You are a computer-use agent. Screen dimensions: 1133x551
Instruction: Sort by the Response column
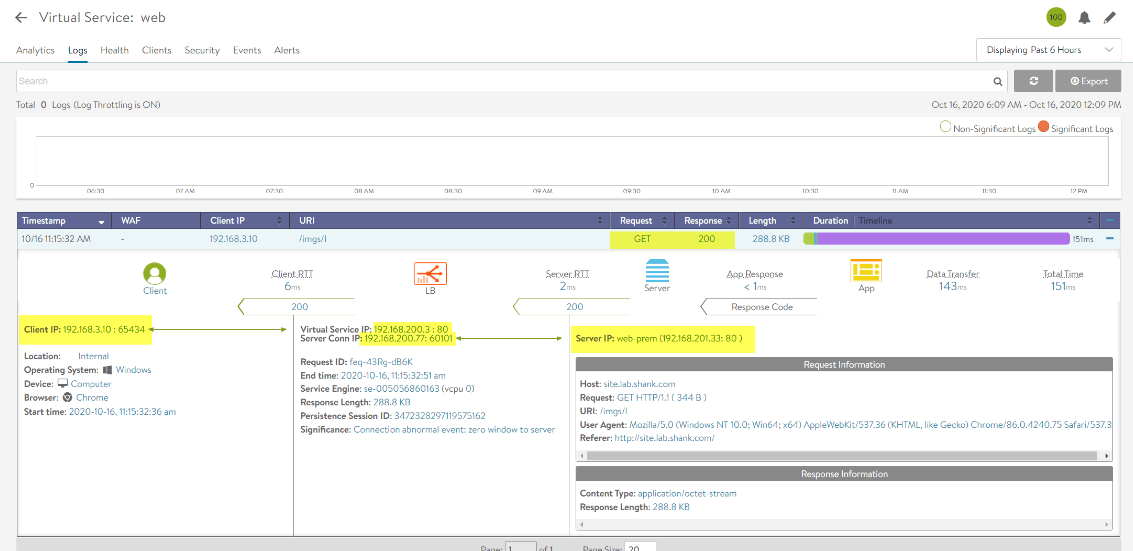tap(707, 220)
